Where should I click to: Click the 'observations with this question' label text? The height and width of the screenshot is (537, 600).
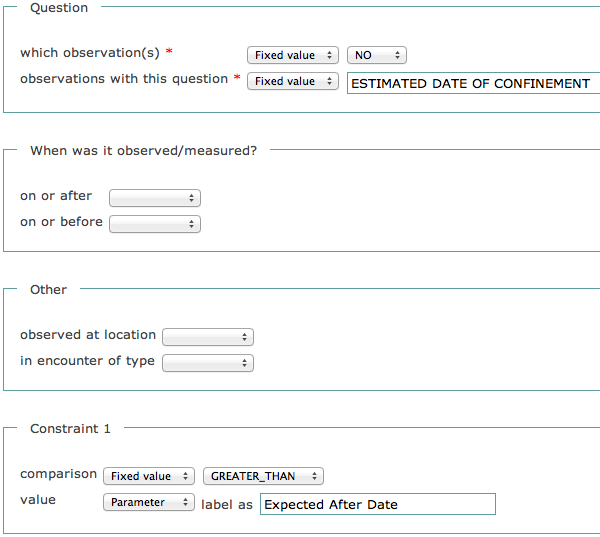click(123, 79)
